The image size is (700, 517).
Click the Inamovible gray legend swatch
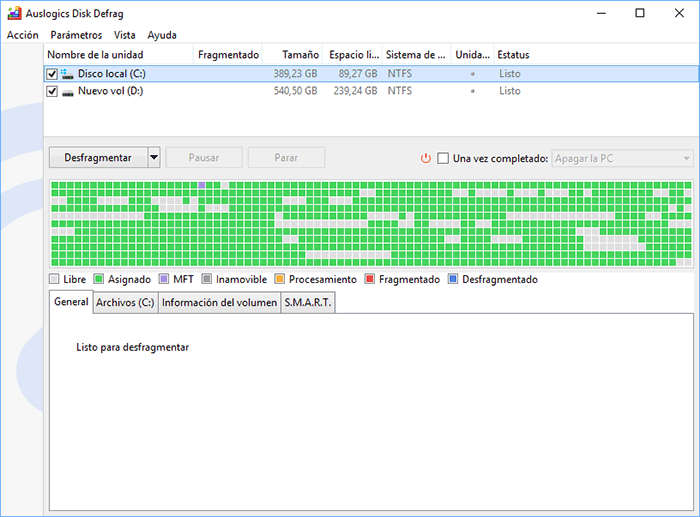coord(206,279)
